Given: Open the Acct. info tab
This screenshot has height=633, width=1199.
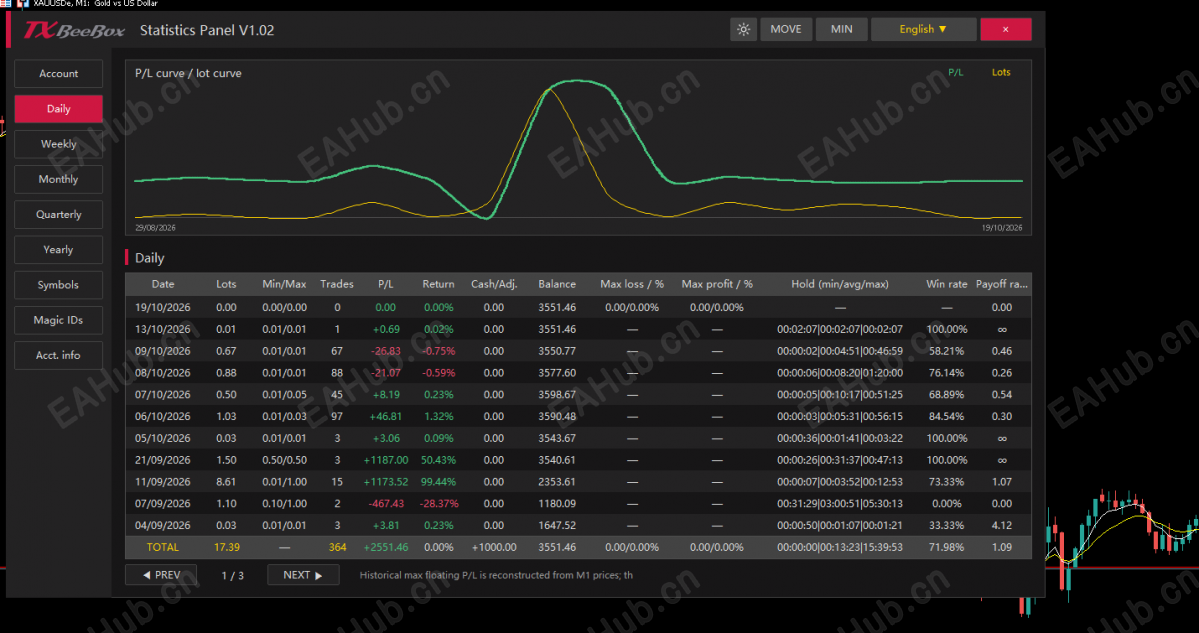Looking at the screenshot, I should [x=58, y=355].
